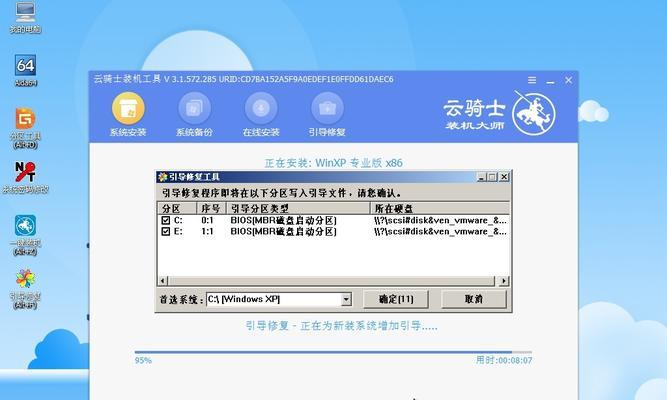Open the 一键装机 knight desktop icon
Screen dimensions: 667x400
point(26,226)
